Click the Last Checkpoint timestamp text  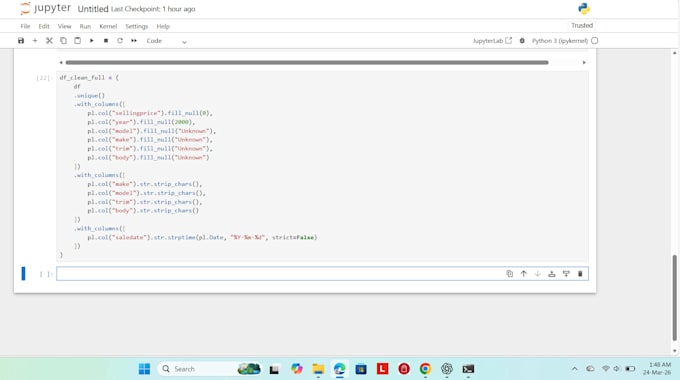pos(153,9)
